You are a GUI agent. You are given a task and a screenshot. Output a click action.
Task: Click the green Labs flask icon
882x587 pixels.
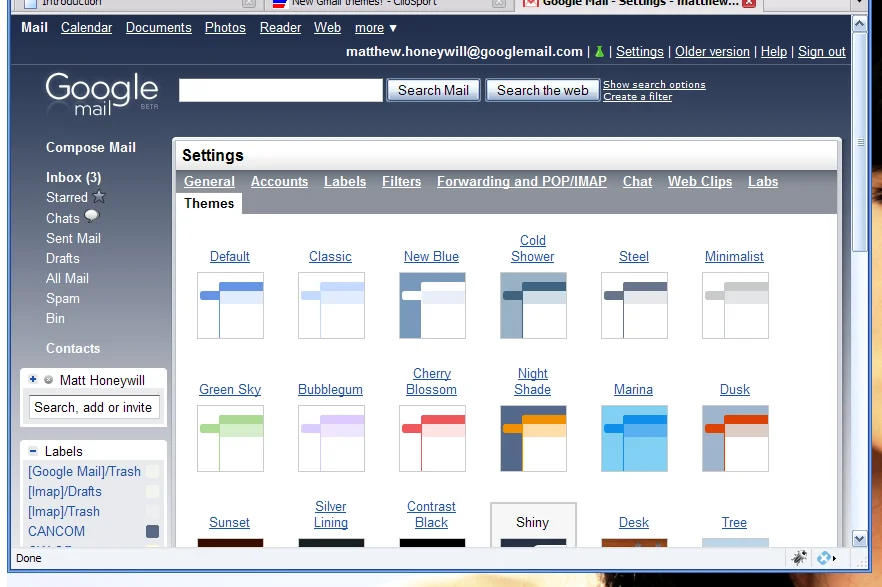pos(599,52)
